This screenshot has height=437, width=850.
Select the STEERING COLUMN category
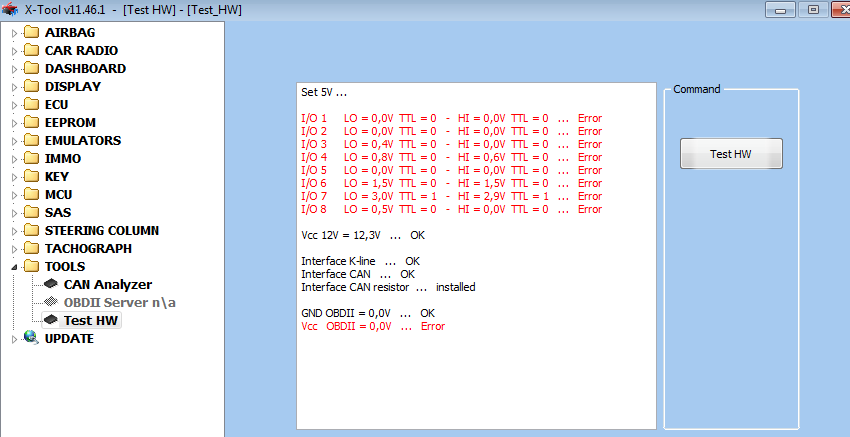[102, 230]
